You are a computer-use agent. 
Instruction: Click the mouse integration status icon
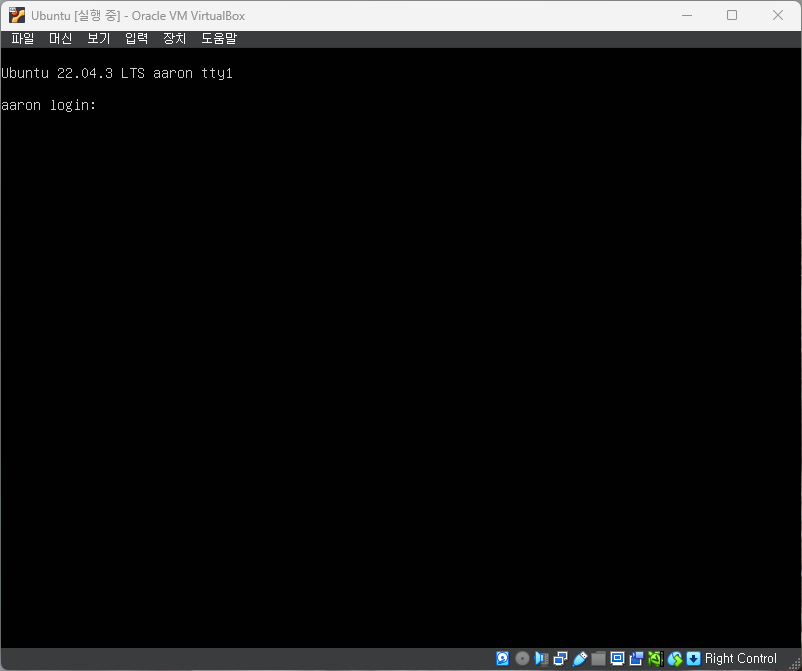click(x=675, y=658)
